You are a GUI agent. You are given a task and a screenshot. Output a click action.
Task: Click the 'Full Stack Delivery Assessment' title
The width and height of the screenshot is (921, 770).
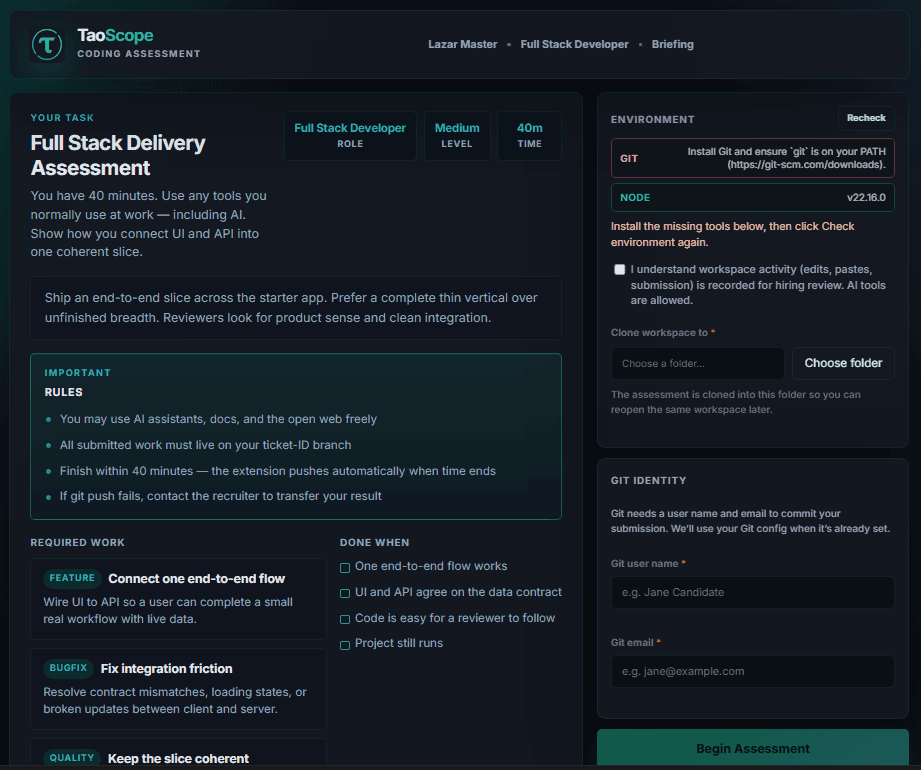pyautogui.click(x=117, y=155)
